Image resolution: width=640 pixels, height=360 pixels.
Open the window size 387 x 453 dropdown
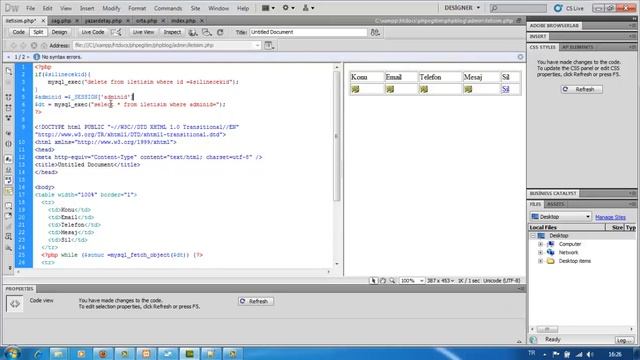[440, 281]
